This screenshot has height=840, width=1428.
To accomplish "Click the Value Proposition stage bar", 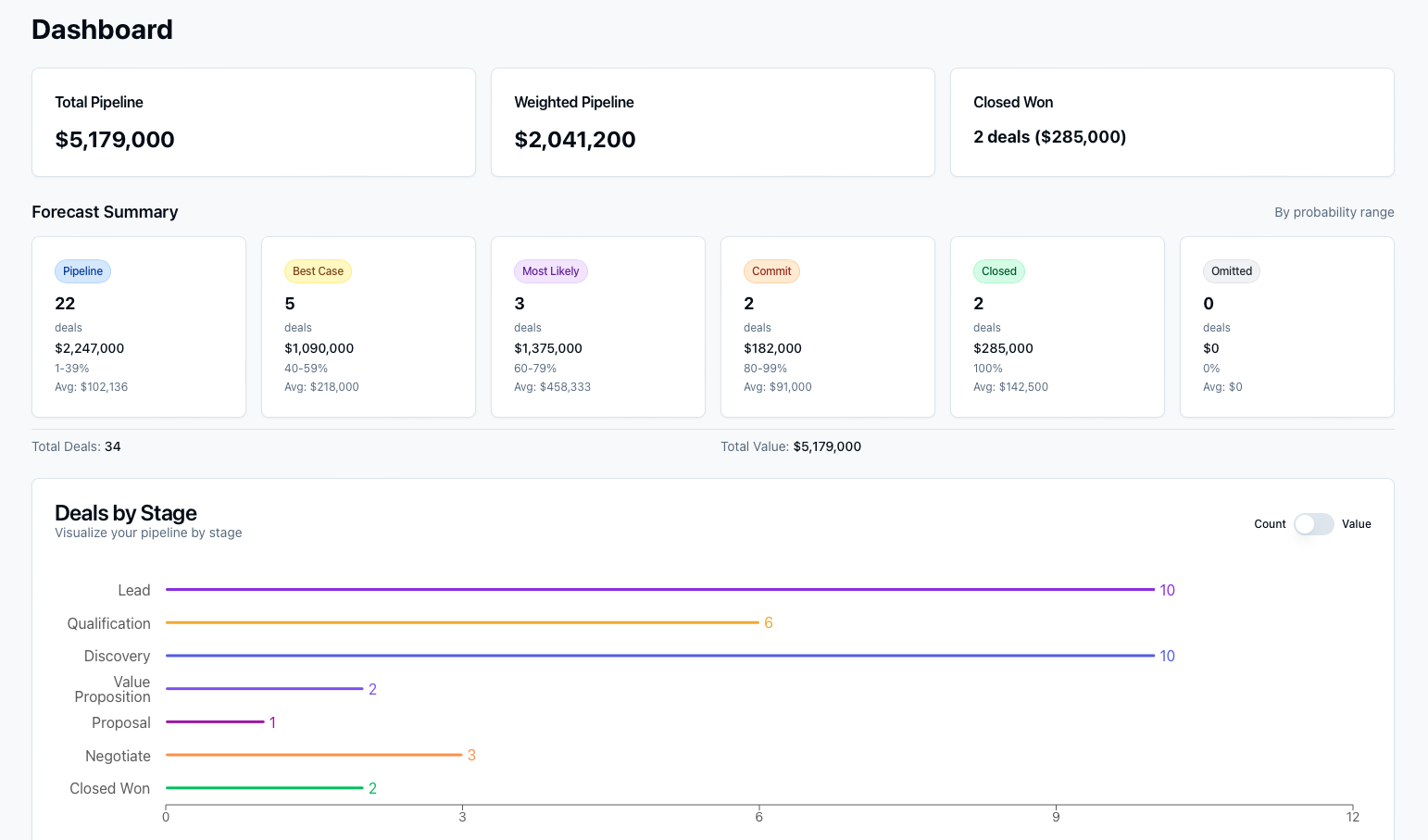I will pyautogui.click(x=264, y=689).
